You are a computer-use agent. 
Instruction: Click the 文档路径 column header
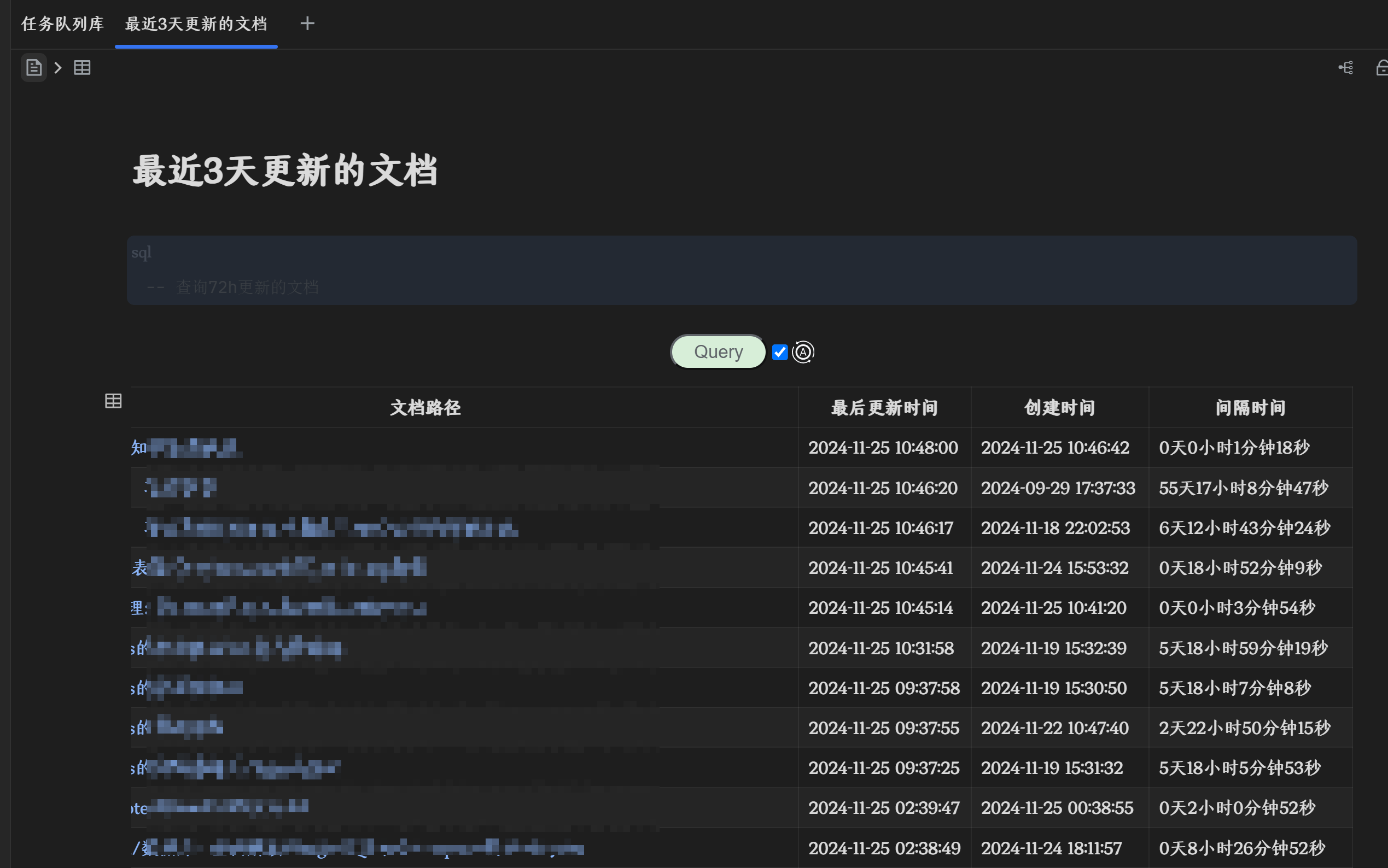coord(425,408)
